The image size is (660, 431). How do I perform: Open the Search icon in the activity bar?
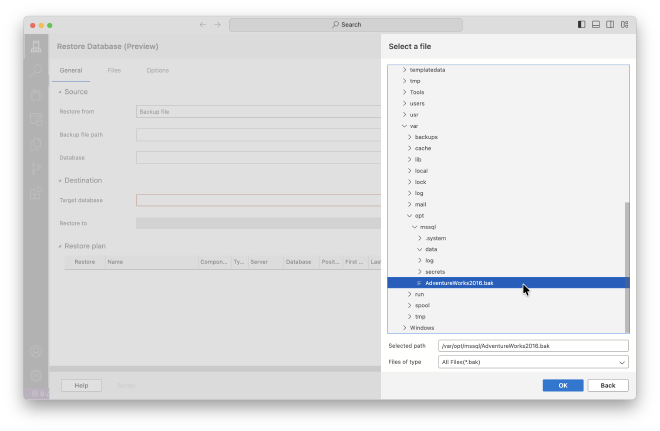[36, 70]
